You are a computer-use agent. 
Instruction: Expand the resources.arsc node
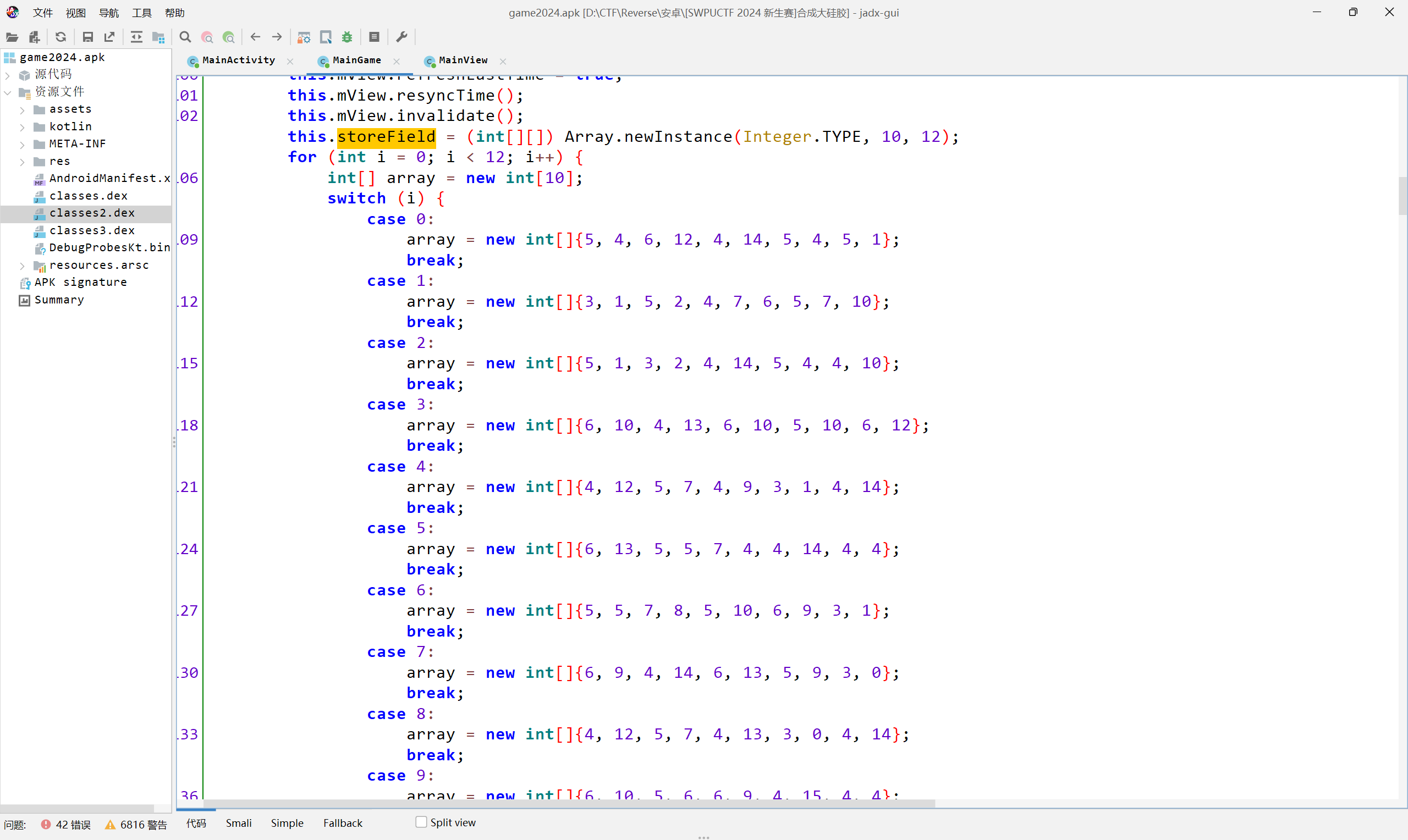(x=22, y=266)
